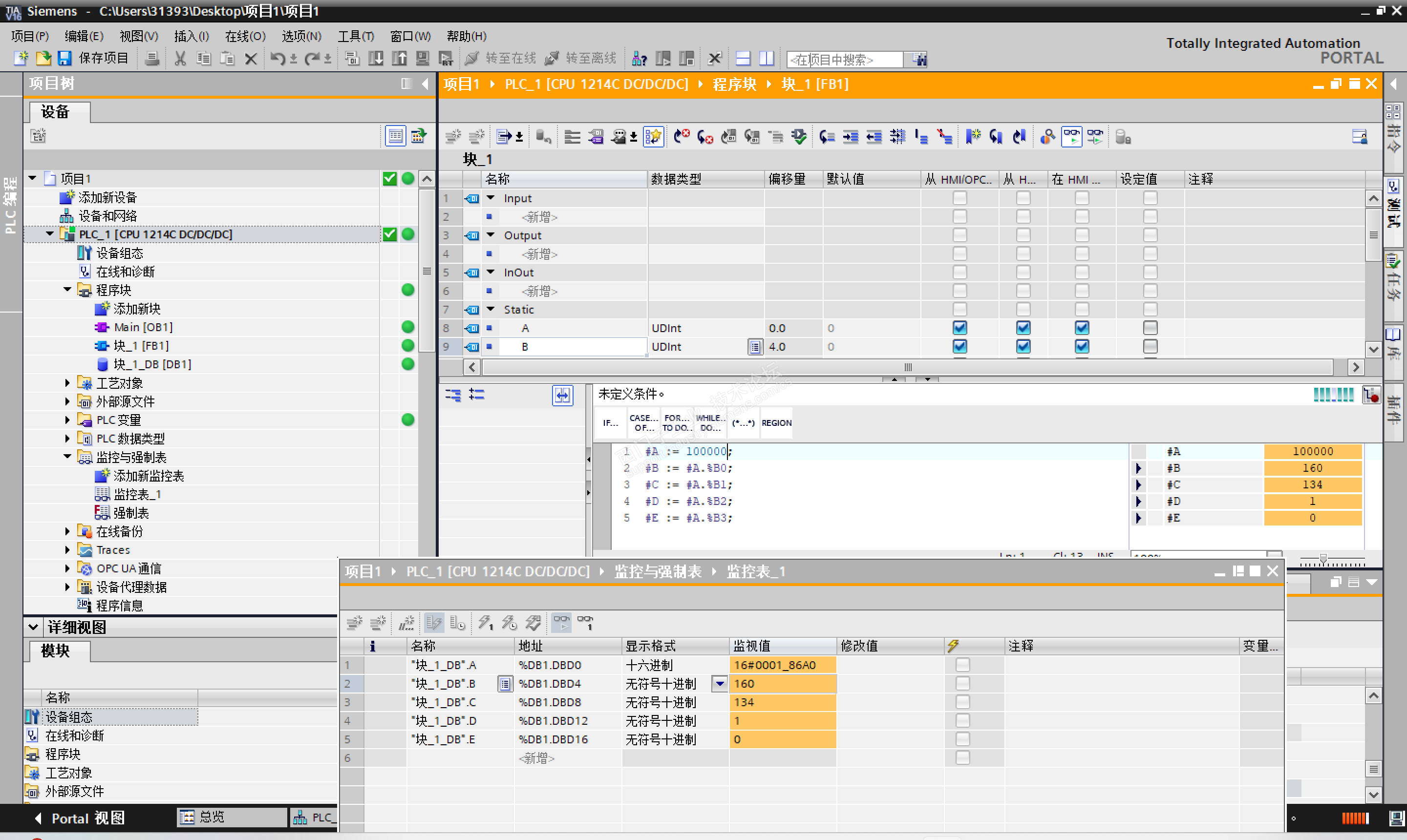Expand the PLC 变量 tree folder

[67, 420]
